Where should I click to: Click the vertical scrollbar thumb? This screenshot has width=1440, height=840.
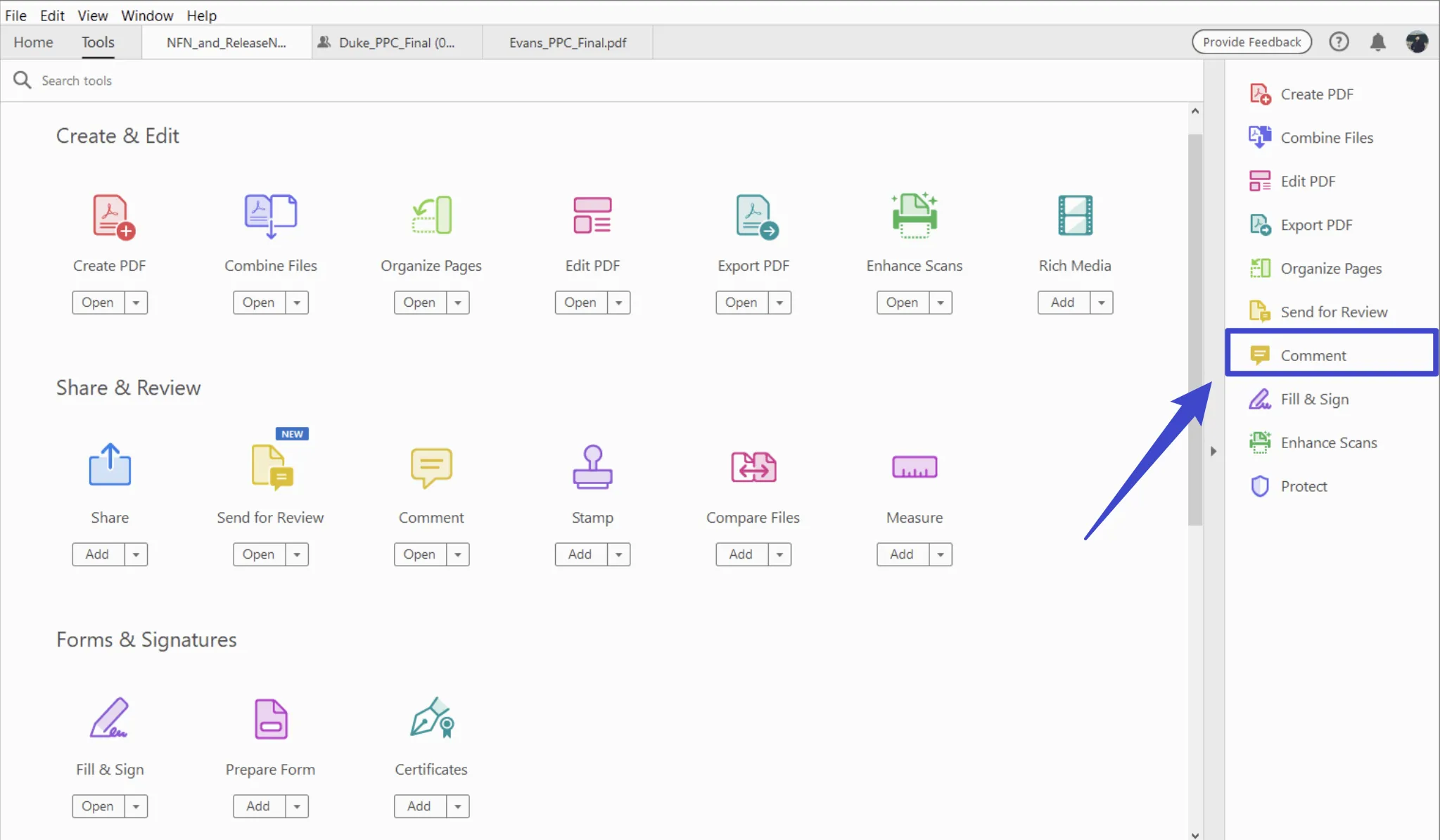[x=1194, y=329]
